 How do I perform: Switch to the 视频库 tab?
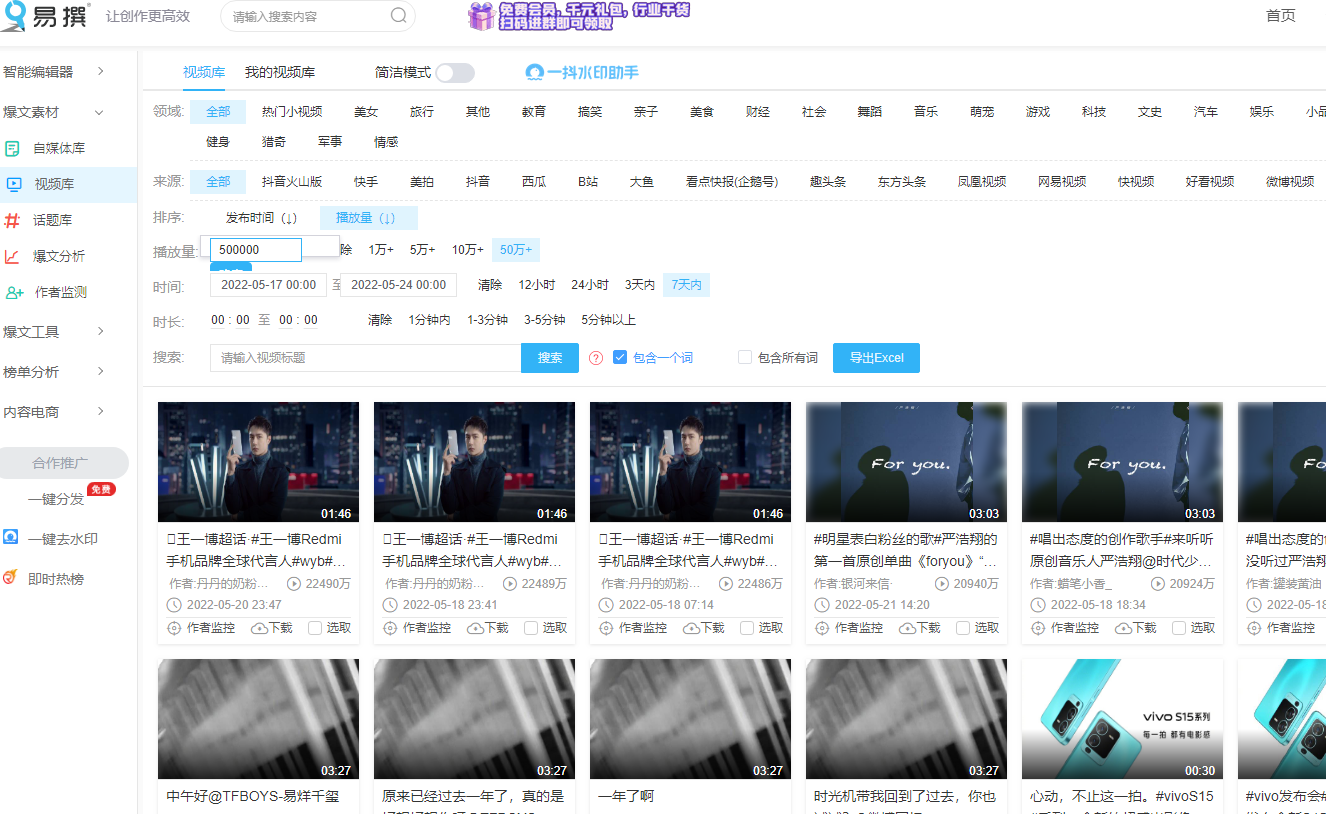[x=204, y=73]
